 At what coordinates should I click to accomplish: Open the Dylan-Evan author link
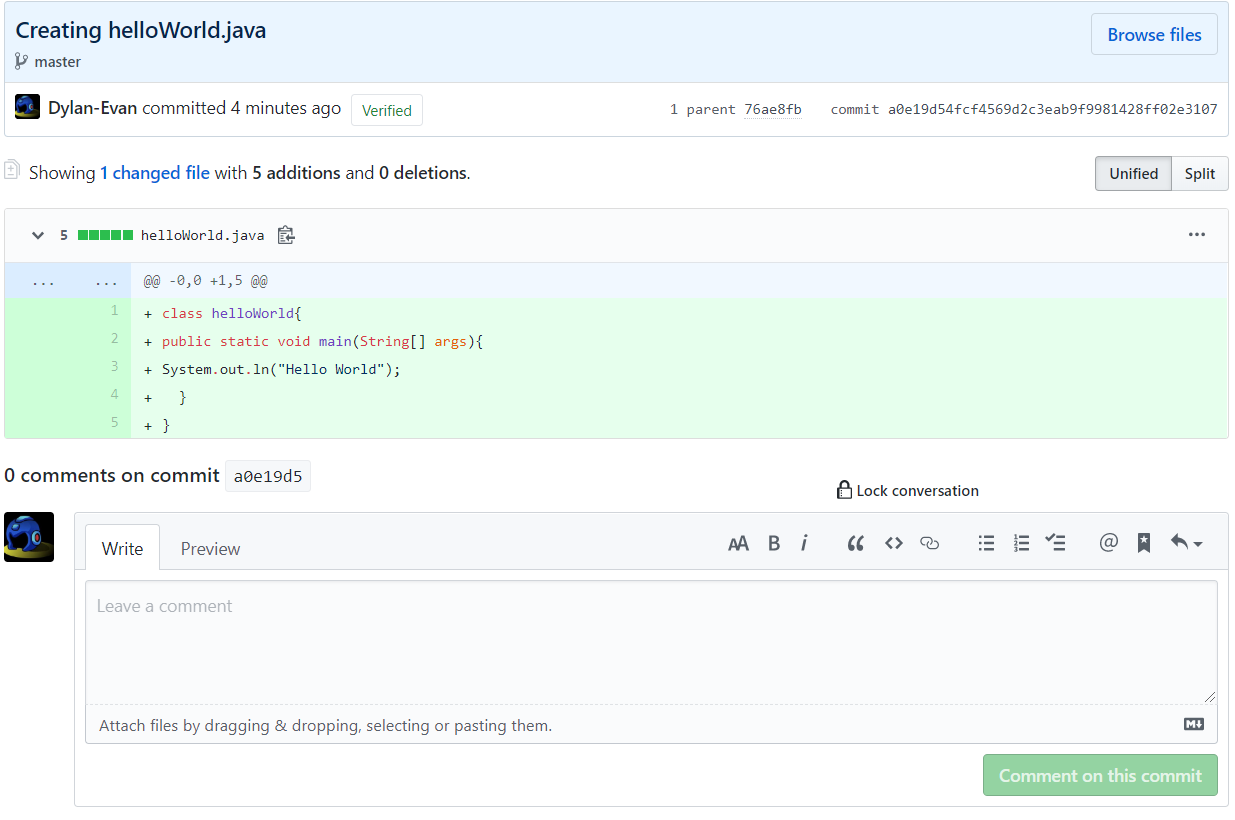coord(93,108)
